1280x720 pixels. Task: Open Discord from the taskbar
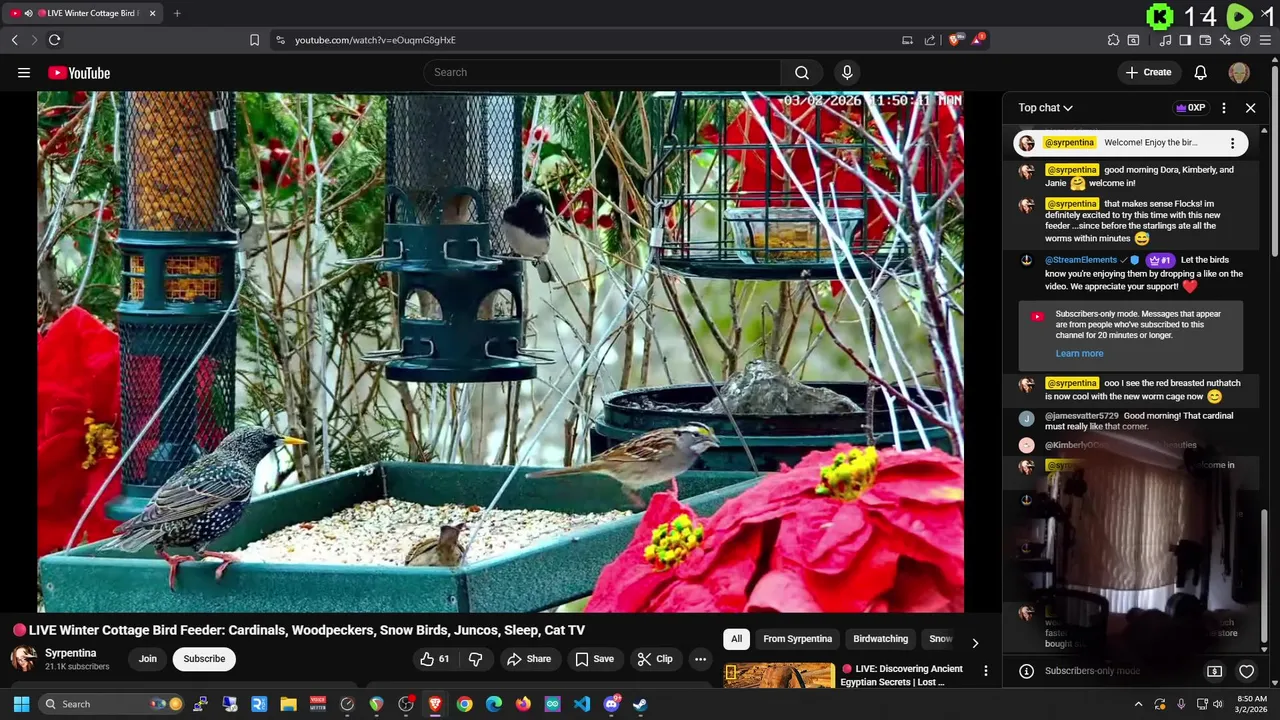pyautogui.click(x=611, y=704)
